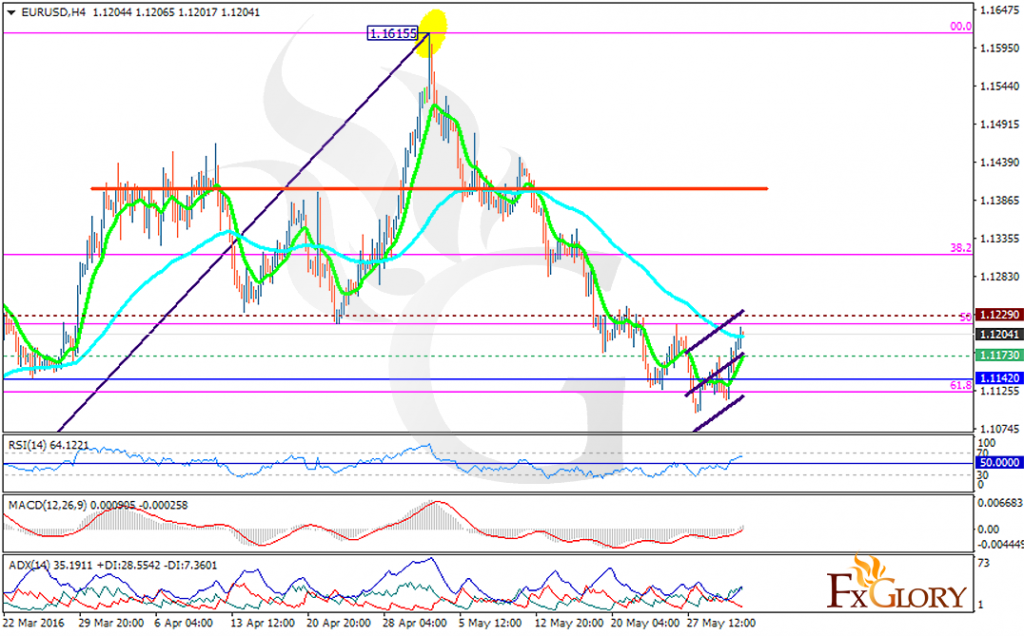Click the EURUSD,H4 symbol title
The image size is (1024, 636).
pyautogui.click(x=53, y=12)
